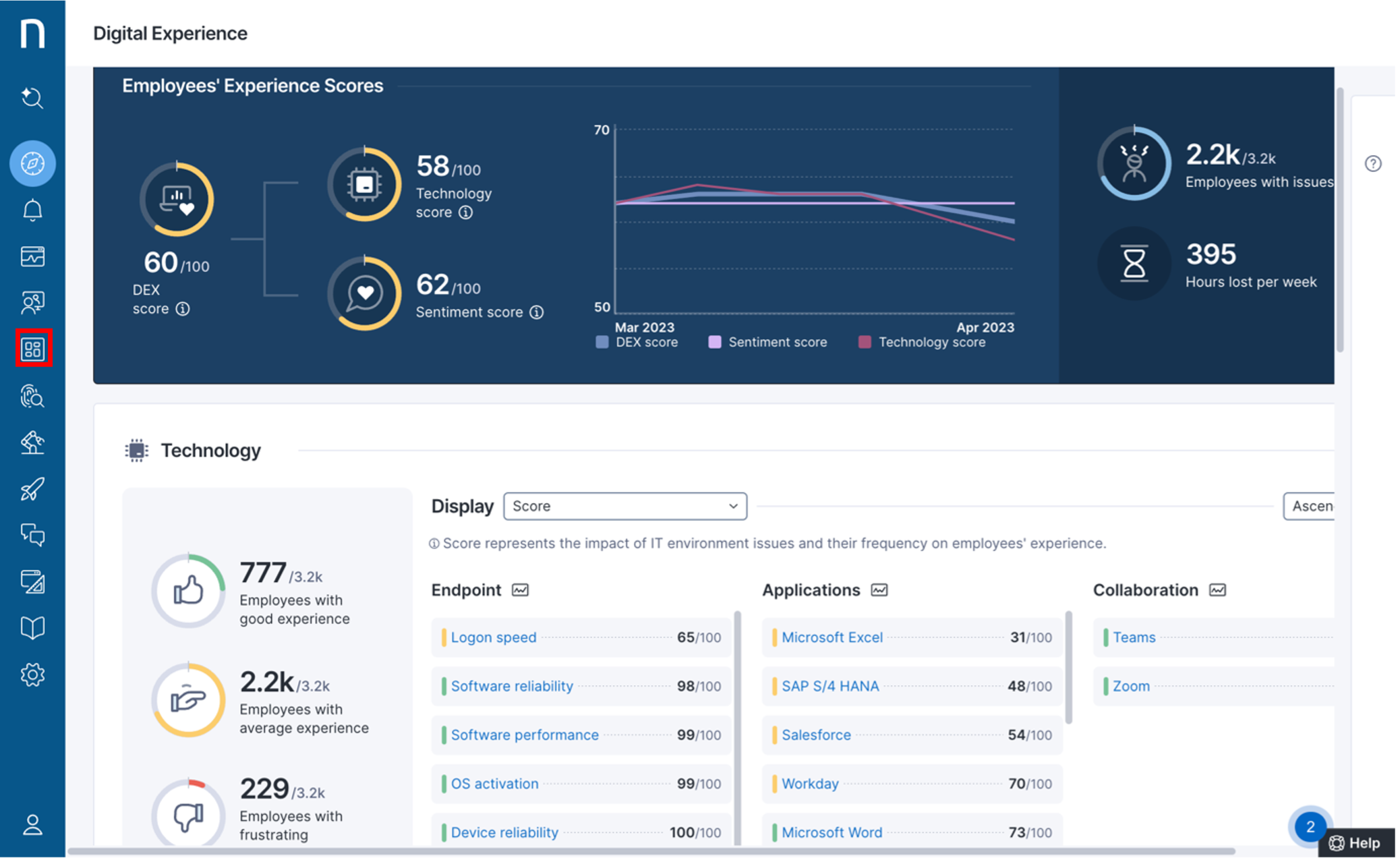1400x862 pixels.
Task: Click the info icon next to DEX score
Action: [182, 309]
